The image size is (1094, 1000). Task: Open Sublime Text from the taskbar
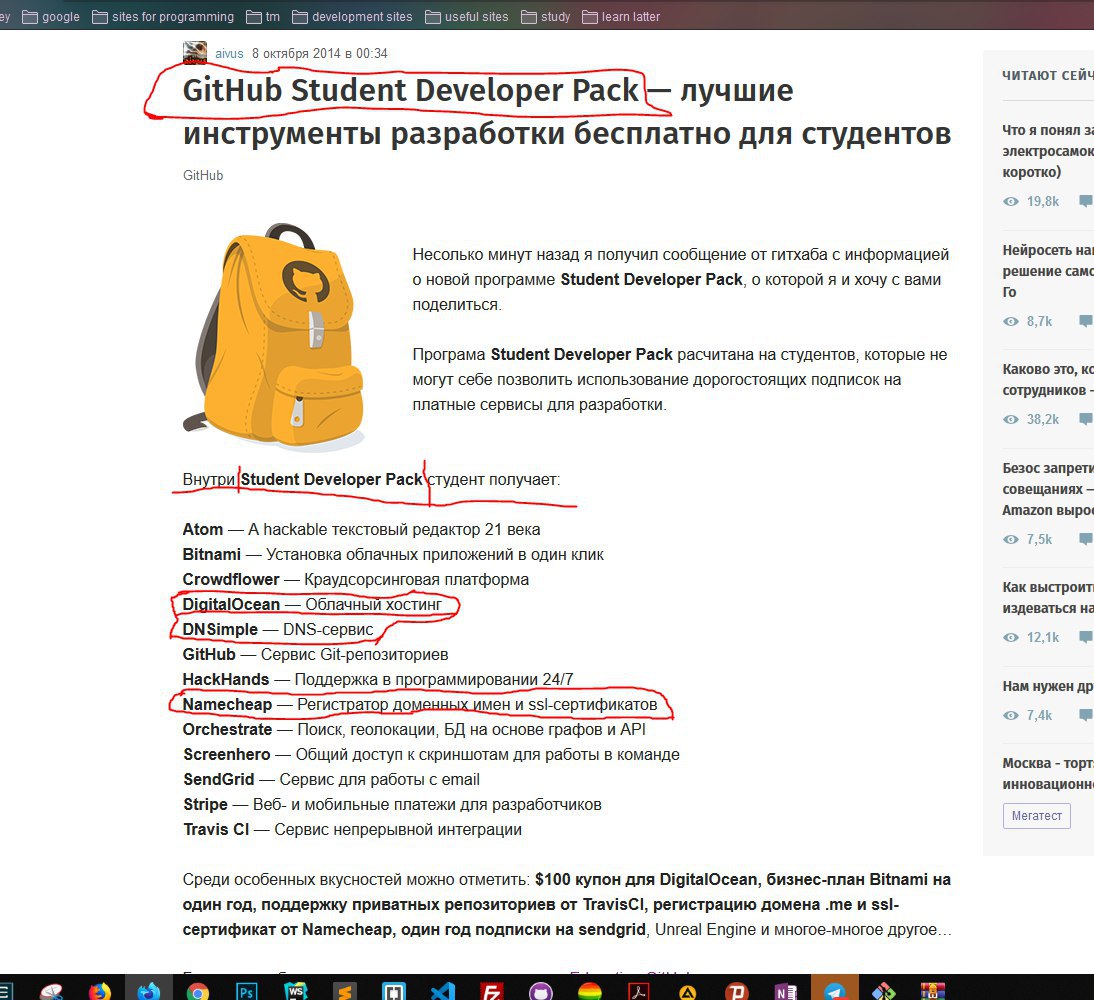[x=345, y=991]
